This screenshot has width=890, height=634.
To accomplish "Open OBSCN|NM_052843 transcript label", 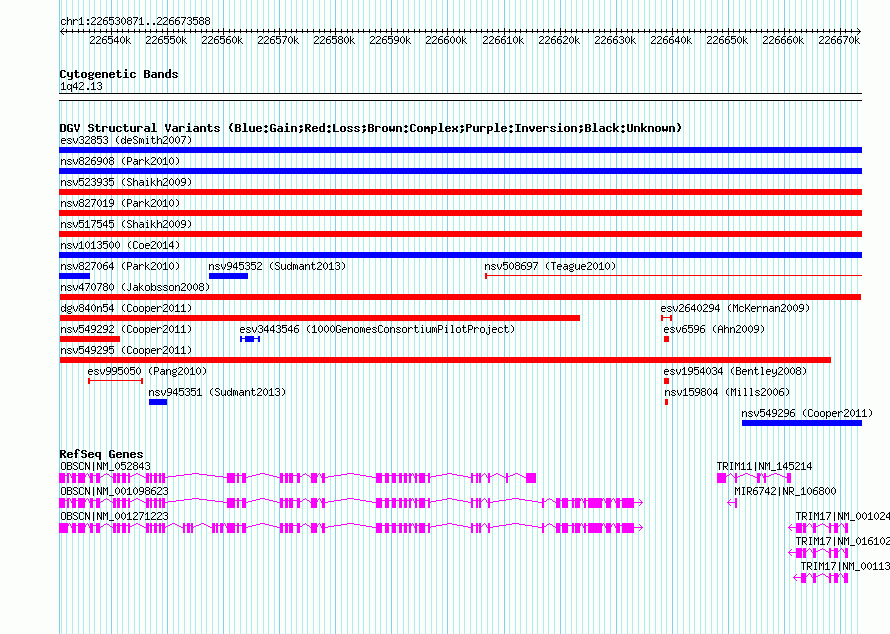I will [105, 466].
